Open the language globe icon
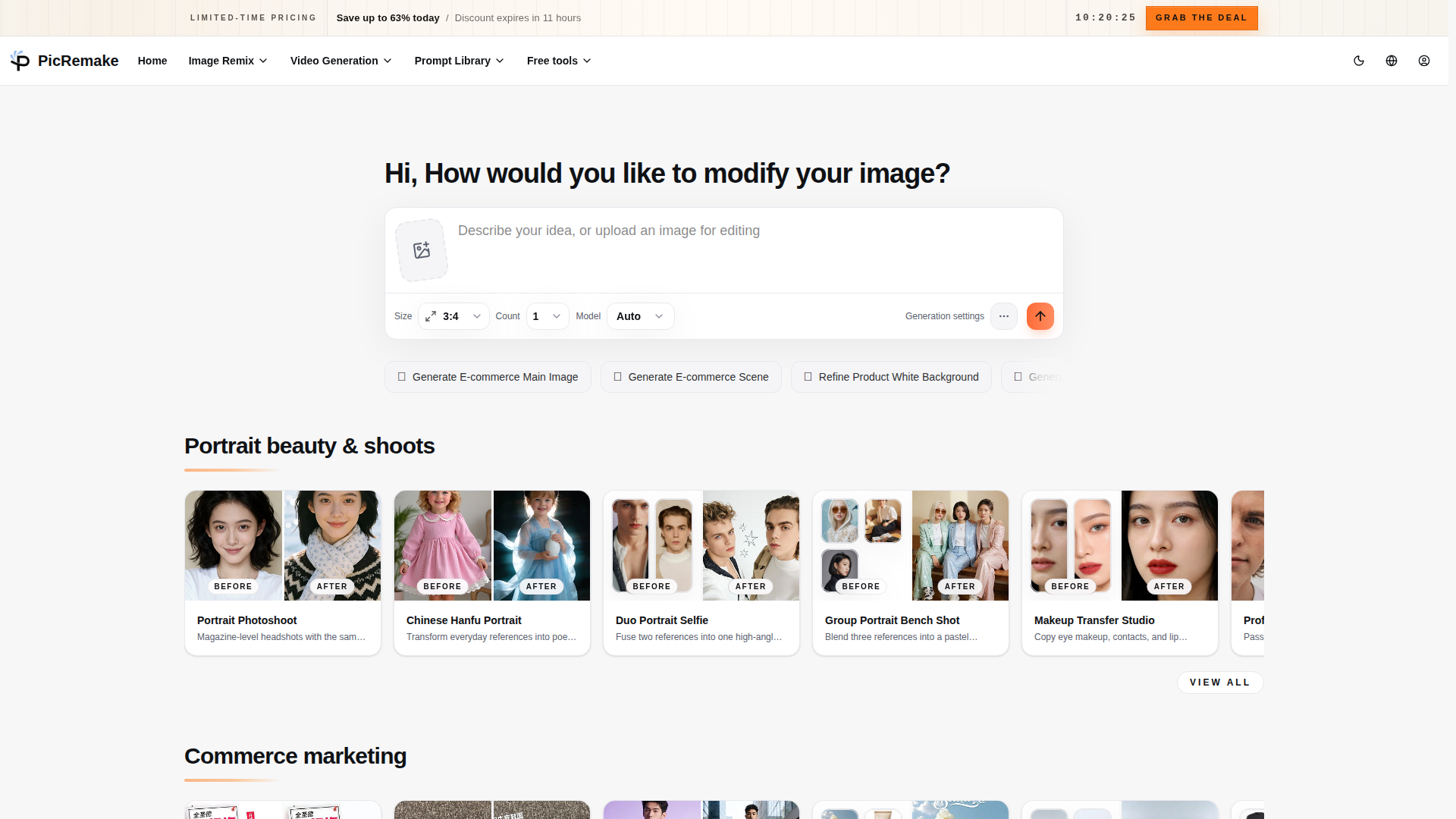The width and height of the screenshot is (1456, 819). 1391,61
